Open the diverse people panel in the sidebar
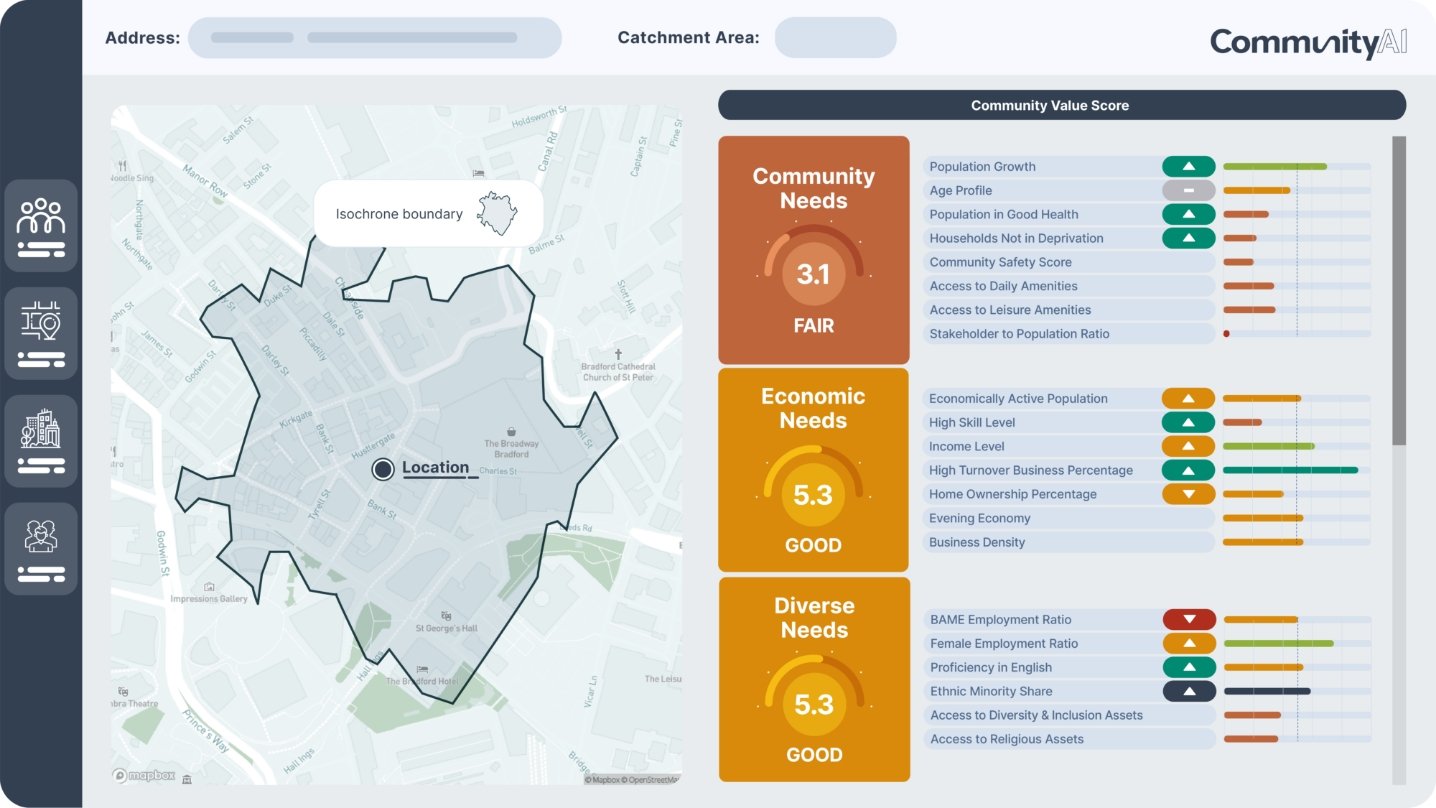This screenshot has width=1436, height=808. [x=41, y=547]
